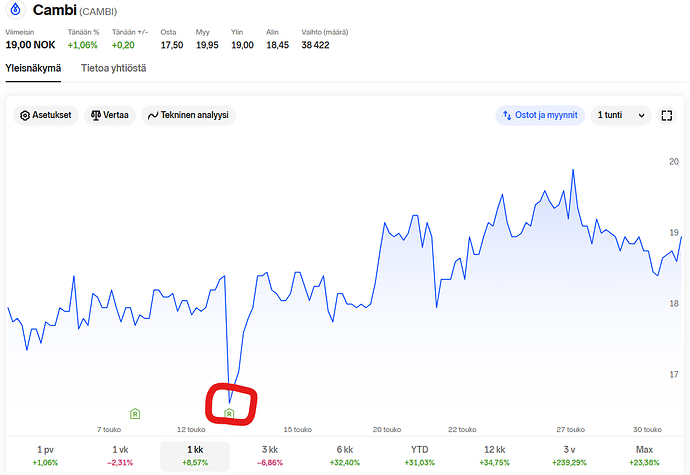Viewport: 690px width, 475px height.
Task: Open chart Asetukset settings
Action: tap(46, 115)
